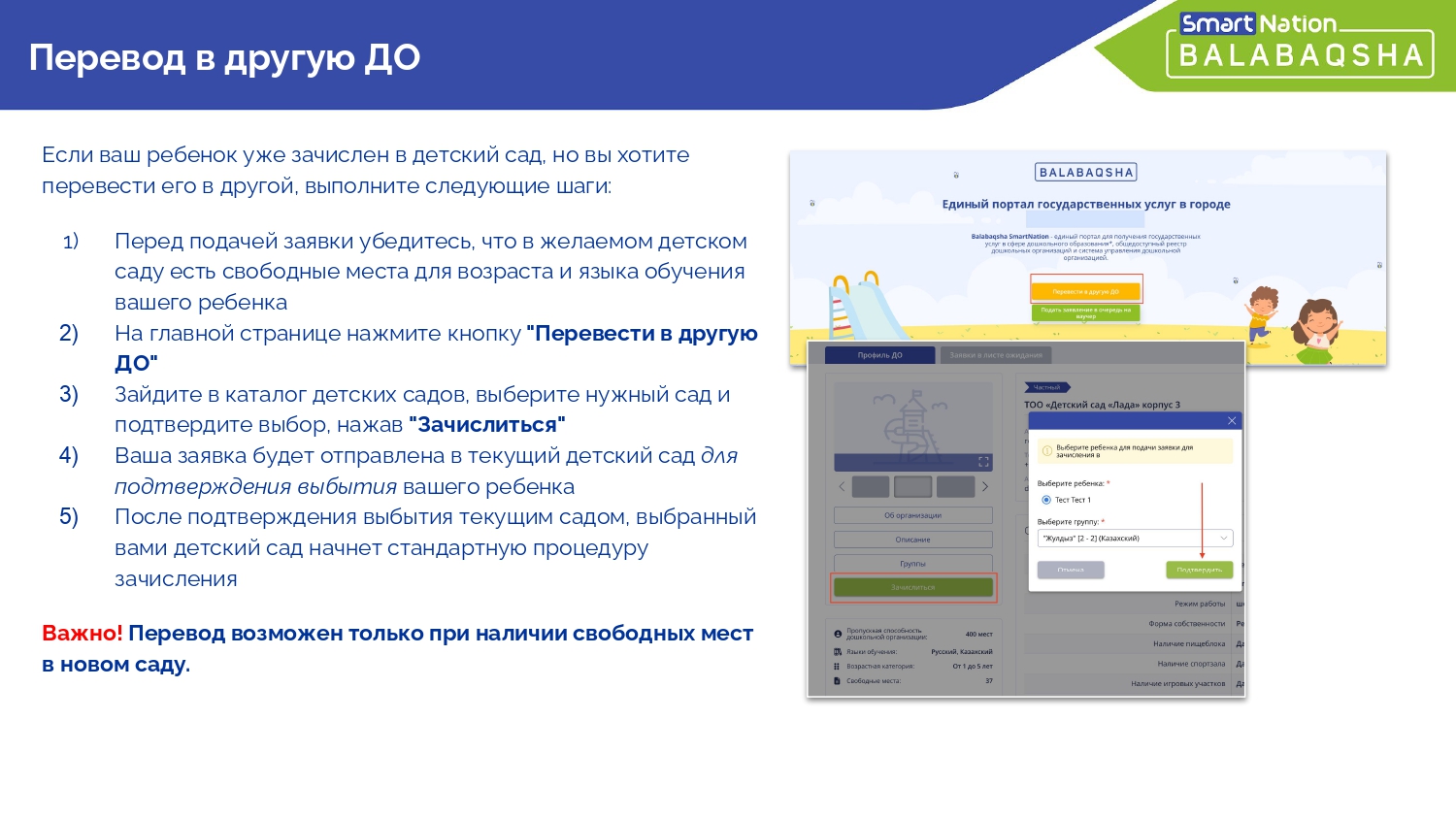Click "Подать заявление в очередь на ваучер"
Image resolution: width=1456 pixels, height=819 pixels.
coord(1085,312)
